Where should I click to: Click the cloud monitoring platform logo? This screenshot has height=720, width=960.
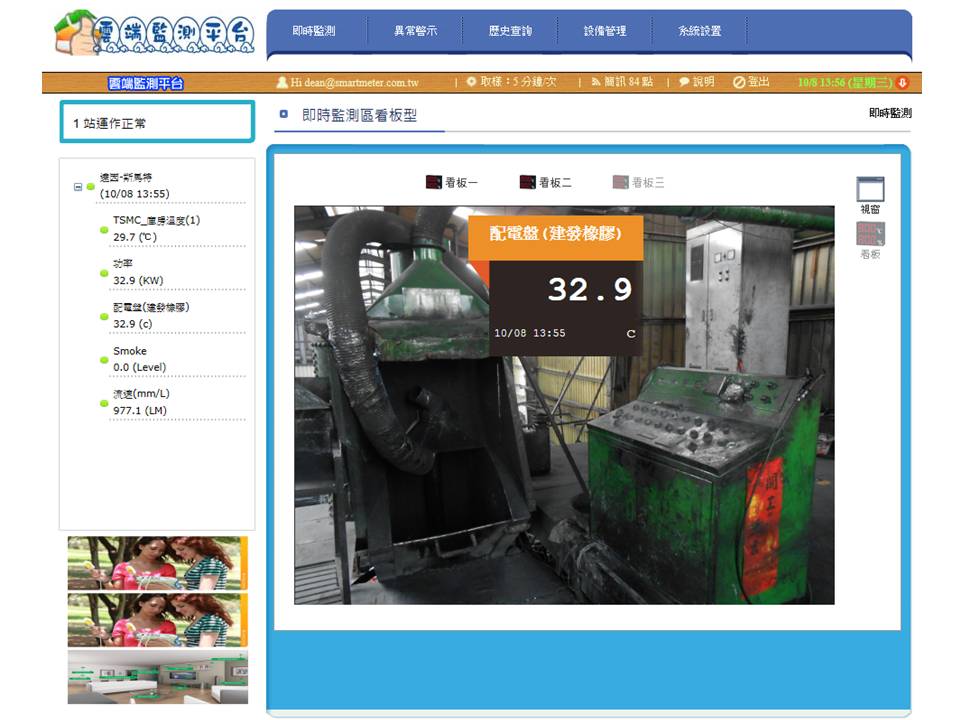(x=155, y=33)
